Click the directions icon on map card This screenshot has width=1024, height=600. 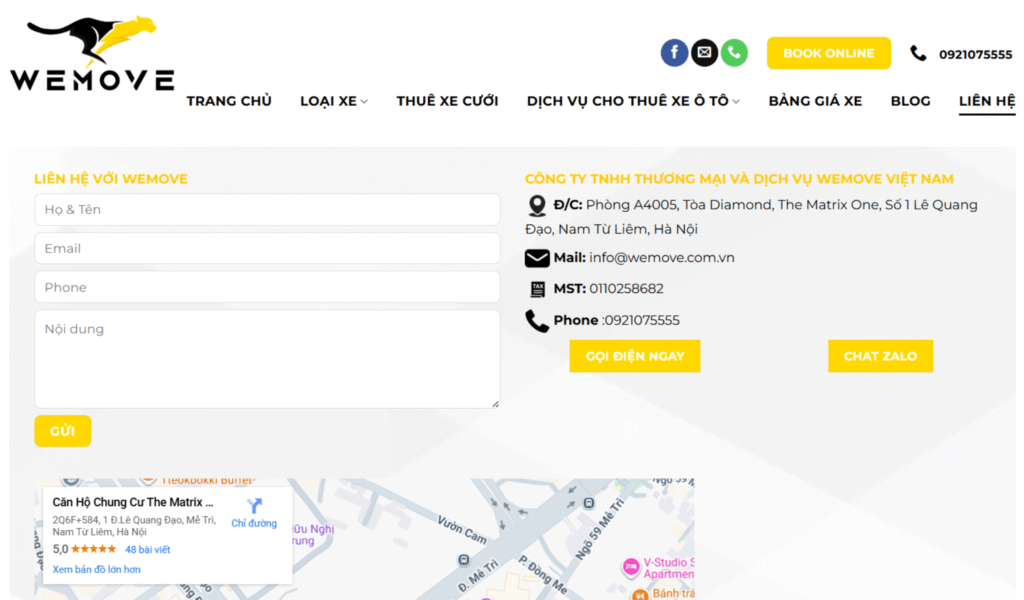[x=254, y=506]
